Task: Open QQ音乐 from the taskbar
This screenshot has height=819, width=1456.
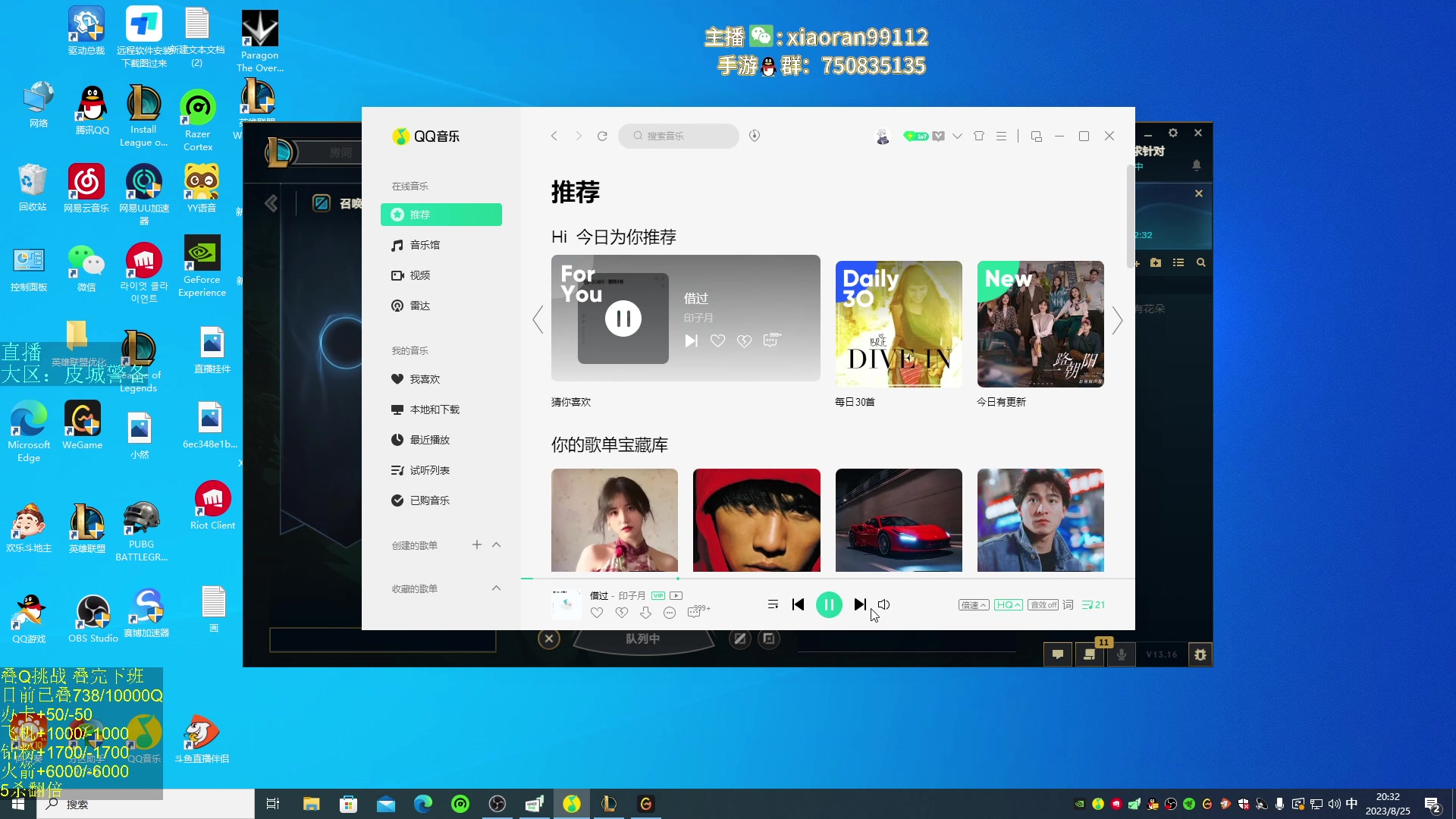Action: [572, 804]
